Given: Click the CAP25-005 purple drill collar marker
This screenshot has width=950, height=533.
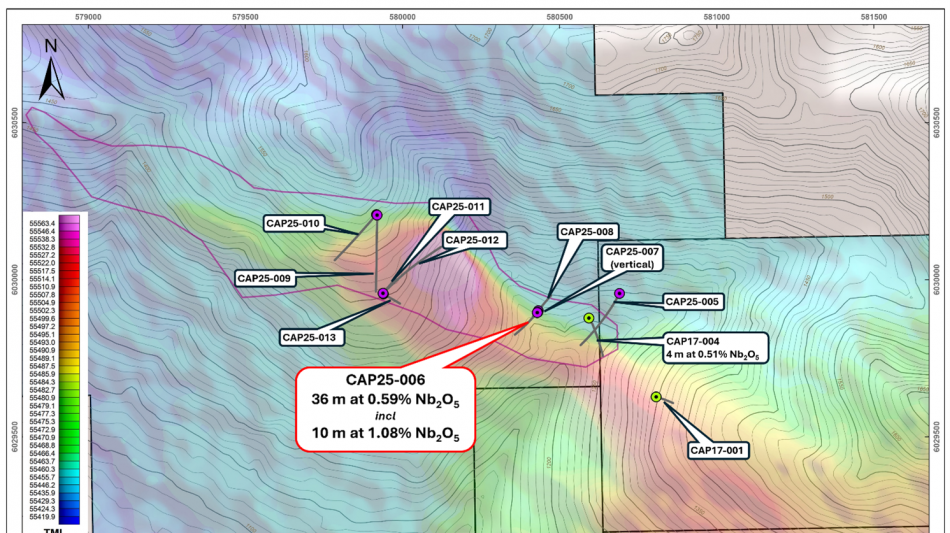Looking at the screenshot, I should (620, 293).
